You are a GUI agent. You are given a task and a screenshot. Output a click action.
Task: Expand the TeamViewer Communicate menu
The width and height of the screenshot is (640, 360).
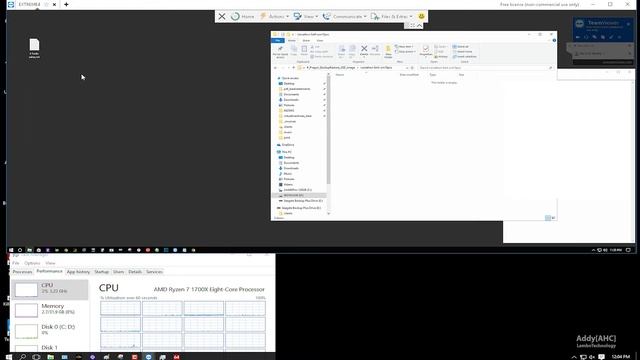pyautogui.click(x=344, y=16)
